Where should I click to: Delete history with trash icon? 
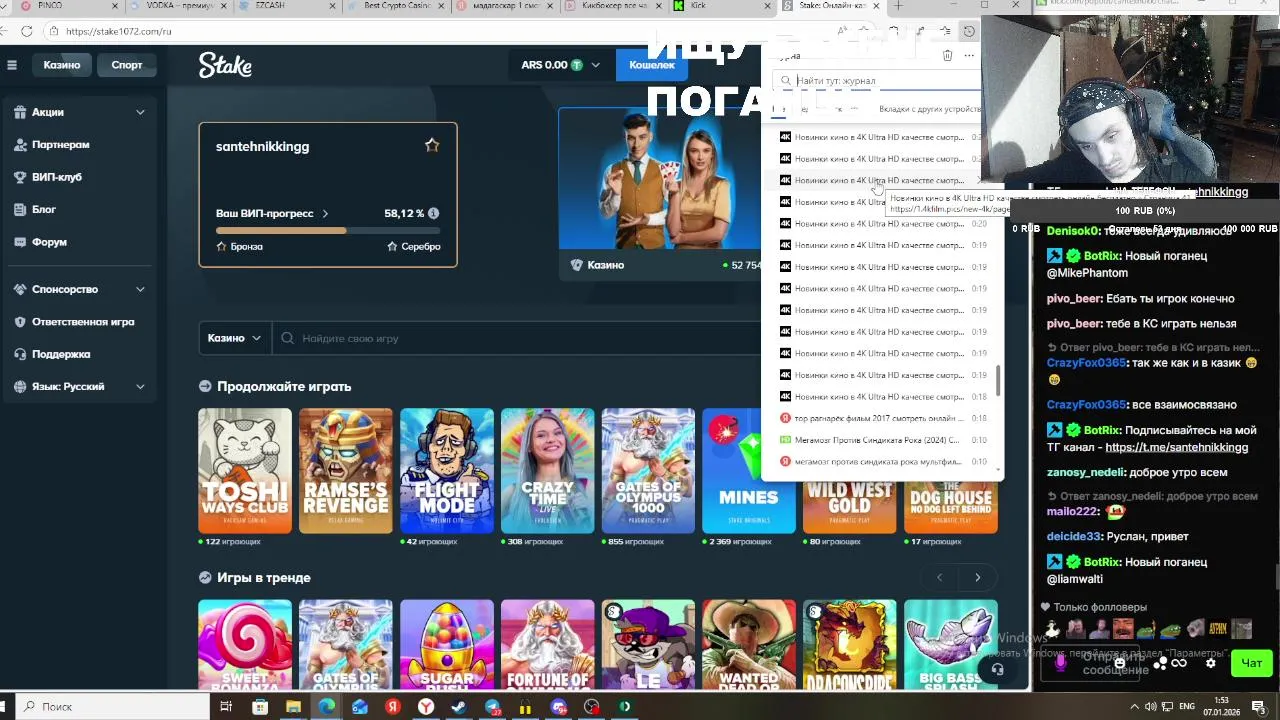pyautogui.click(x=948, y=55)
